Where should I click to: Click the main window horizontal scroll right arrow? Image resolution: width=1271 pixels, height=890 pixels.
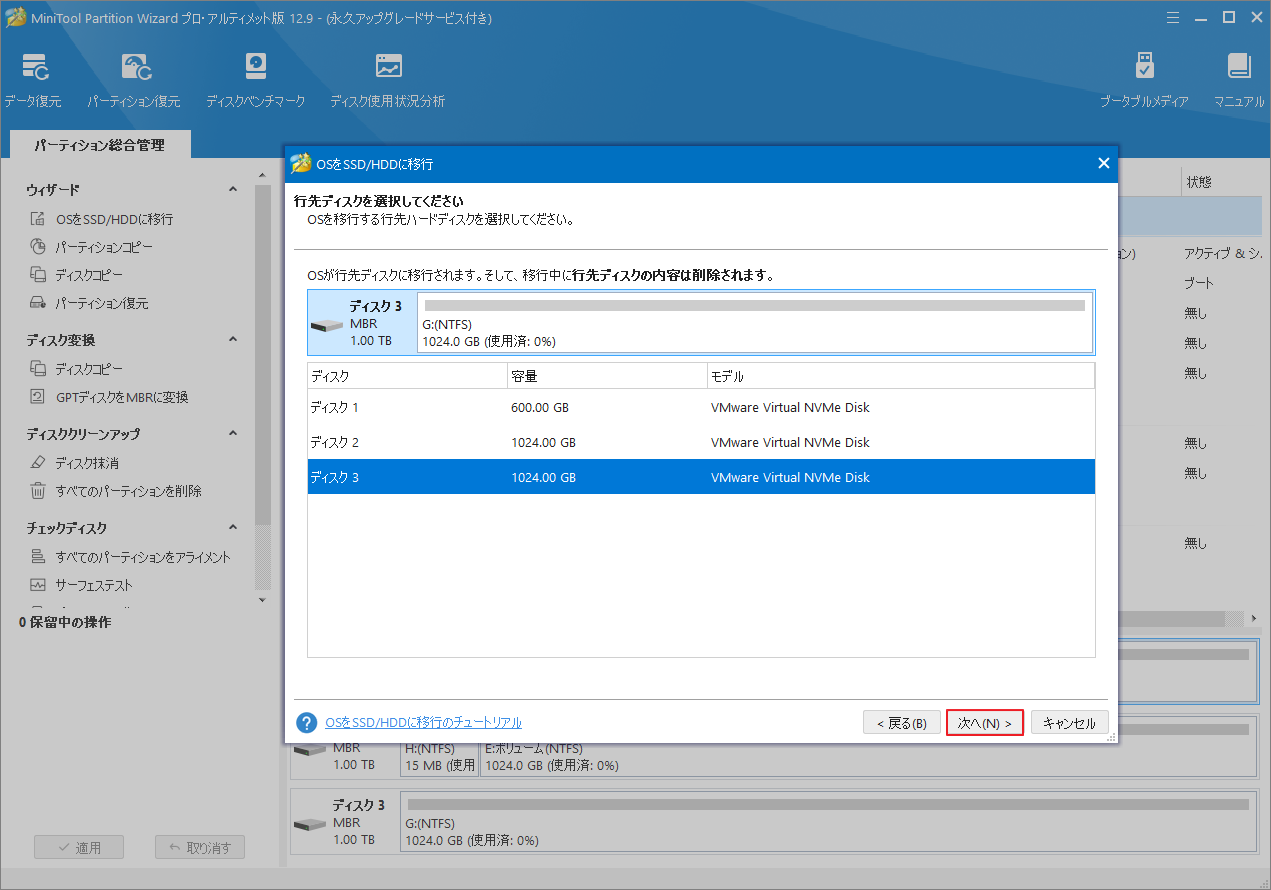[1255, 618]
